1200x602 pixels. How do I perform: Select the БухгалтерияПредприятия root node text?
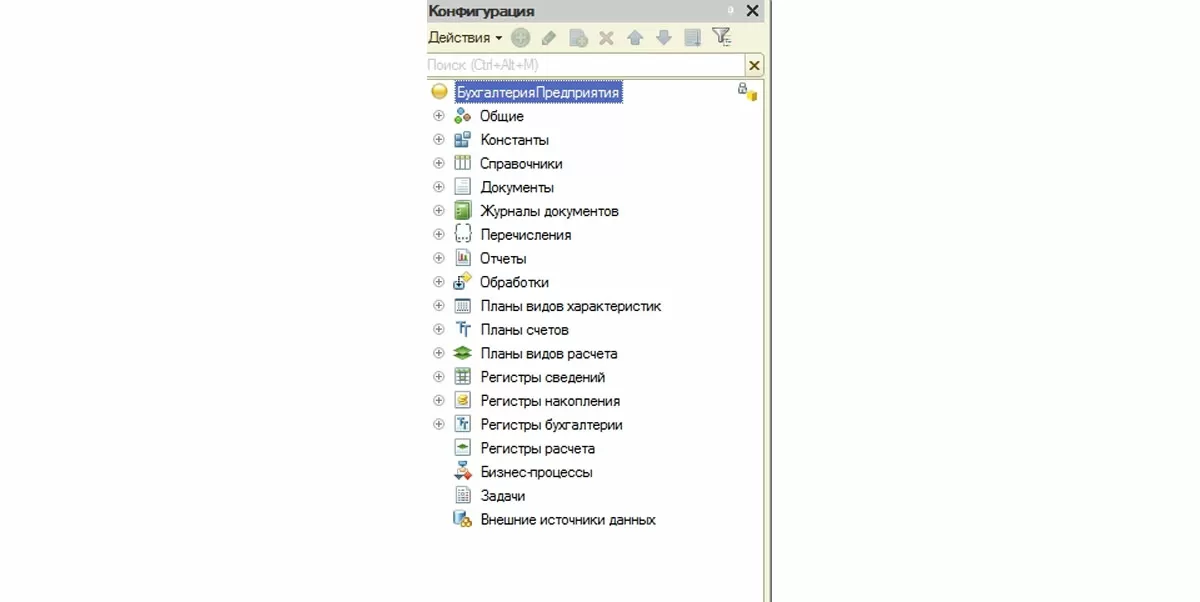tap(539, 92)
